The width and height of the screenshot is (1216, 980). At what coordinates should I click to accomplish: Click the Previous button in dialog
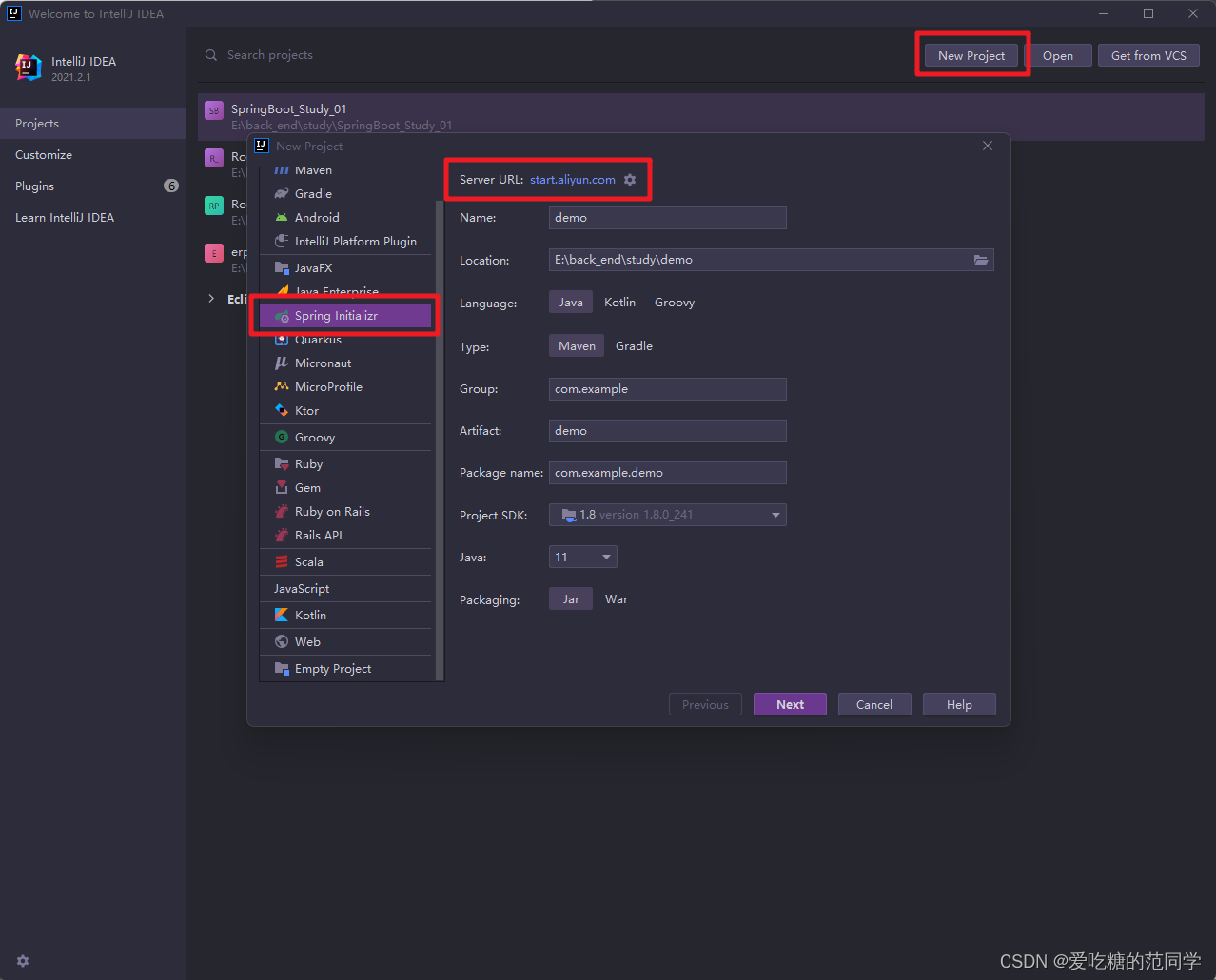705,704
